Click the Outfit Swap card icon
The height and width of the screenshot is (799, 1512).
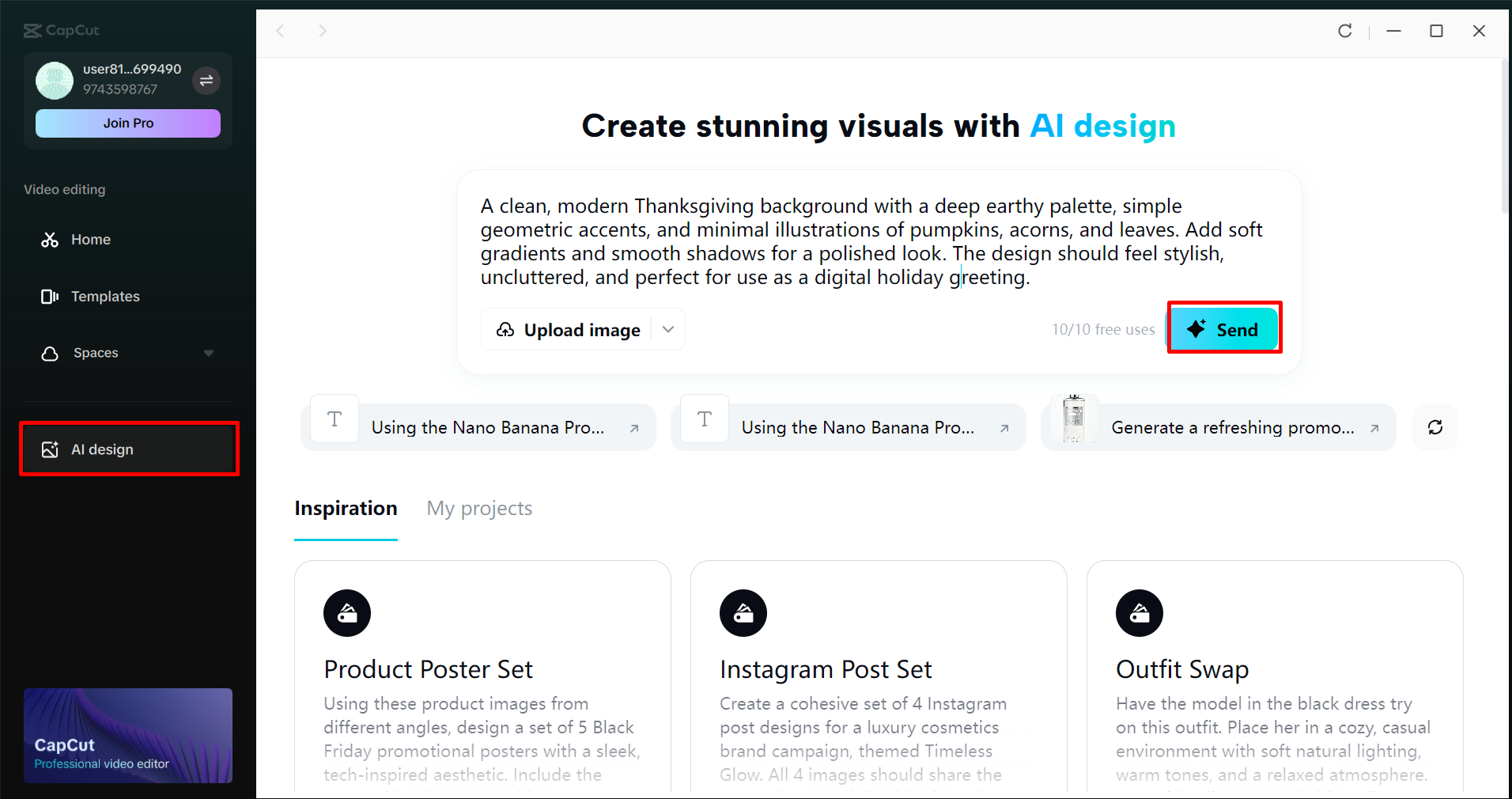tap(1139, 613)
